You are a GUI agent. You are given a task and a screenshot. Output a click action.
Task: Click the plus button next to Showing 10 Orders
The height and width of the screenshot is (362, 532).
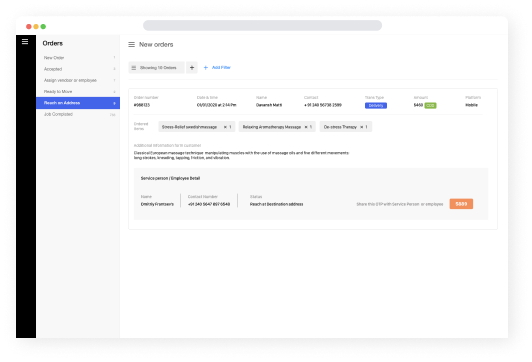pyautogui.click(x=192, y=68)
